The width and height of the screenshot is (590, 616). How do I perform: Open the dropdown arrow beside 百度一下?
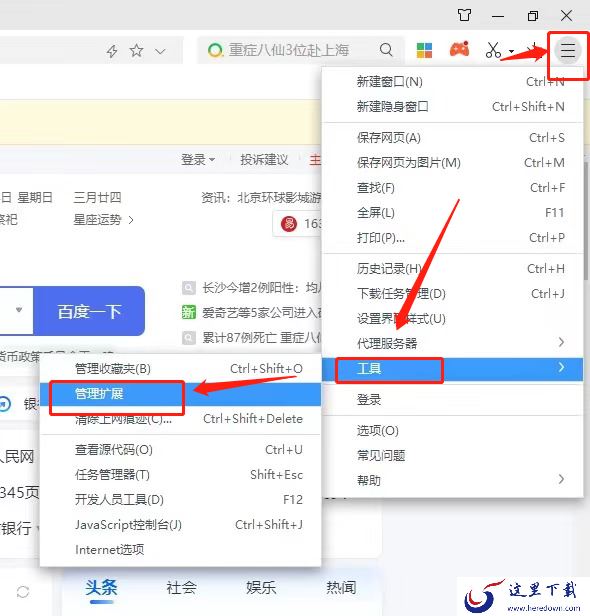(18, 310)
